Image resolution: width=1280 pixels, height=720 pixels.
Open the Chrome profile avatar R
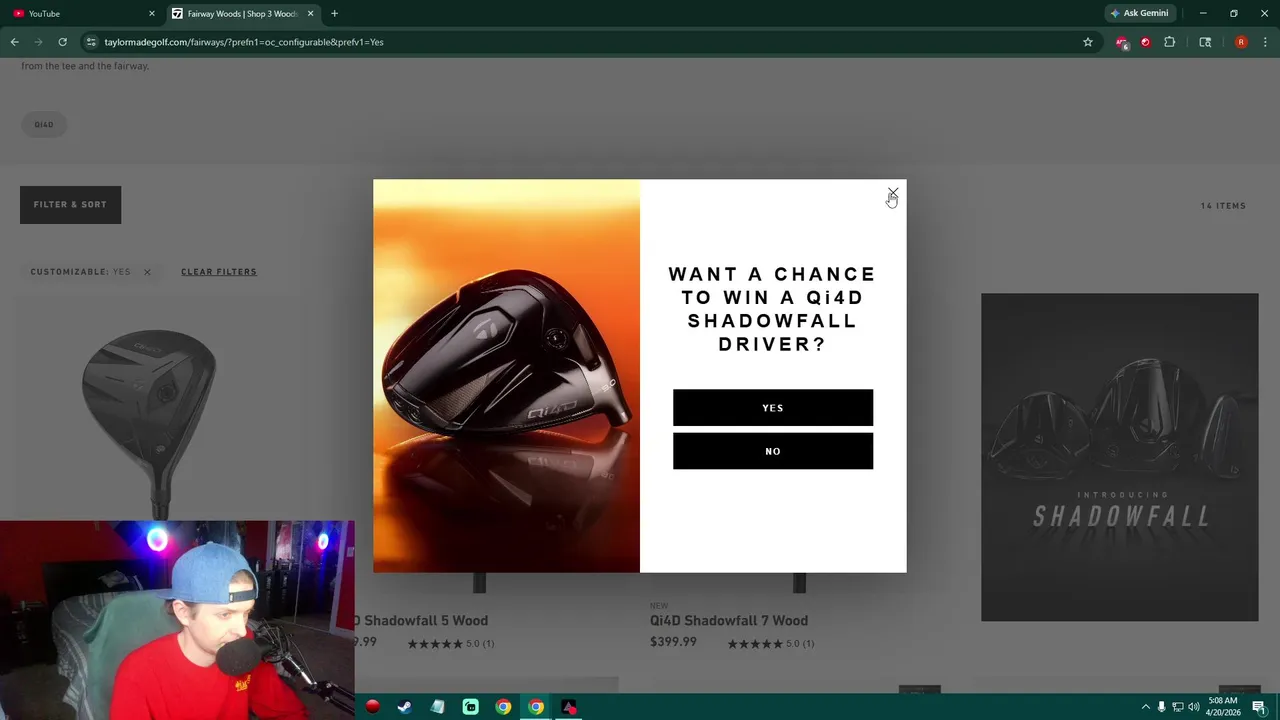click(x=1241, y=42)
